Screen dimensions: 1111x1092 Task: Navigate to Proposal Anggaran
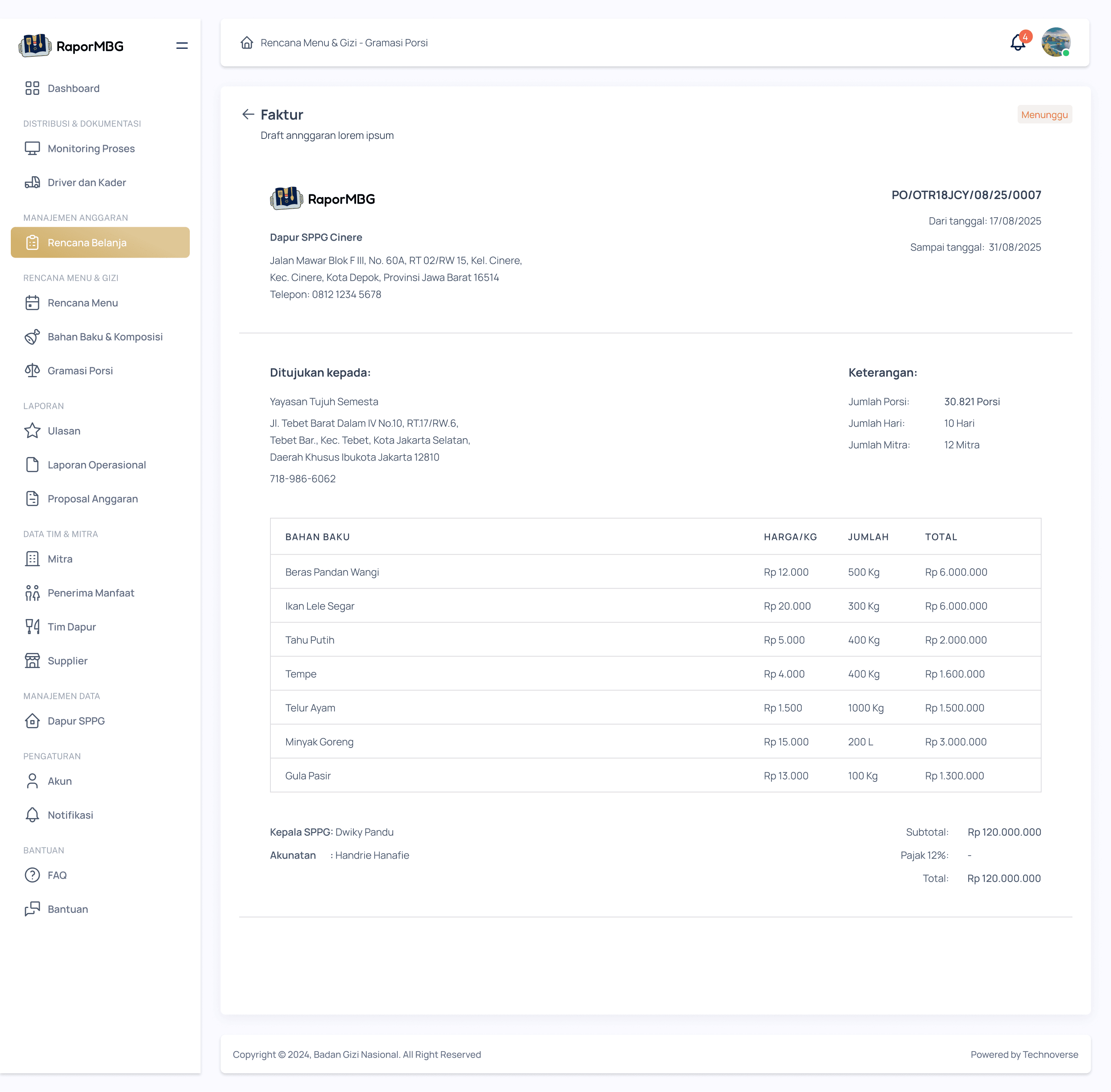92,499
